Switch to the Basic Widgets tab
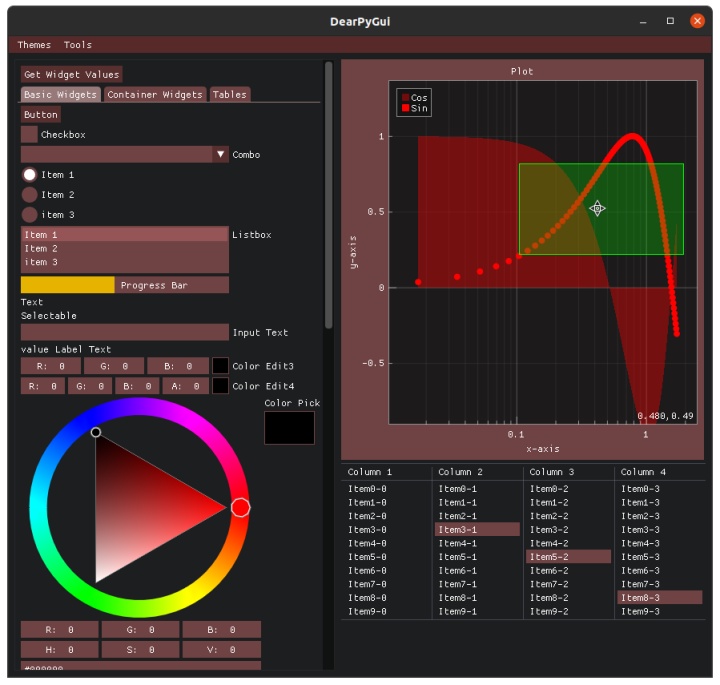 (60, 95)
